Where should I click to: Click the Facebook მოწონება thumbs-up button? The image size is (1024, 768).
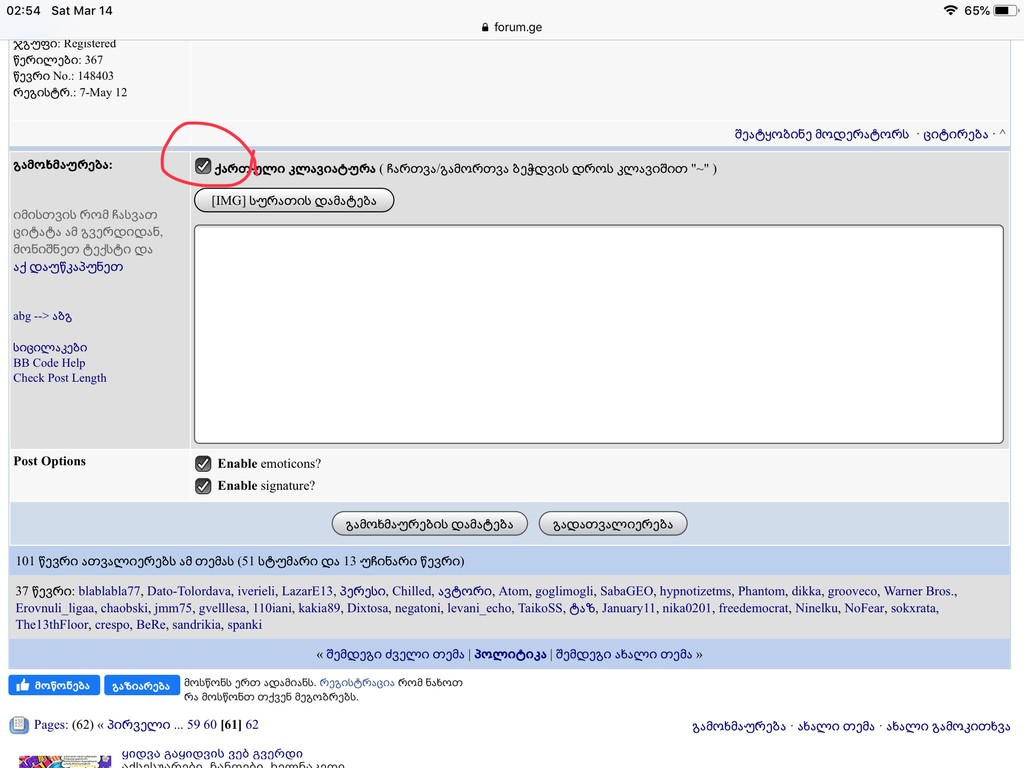coord(53,685)
